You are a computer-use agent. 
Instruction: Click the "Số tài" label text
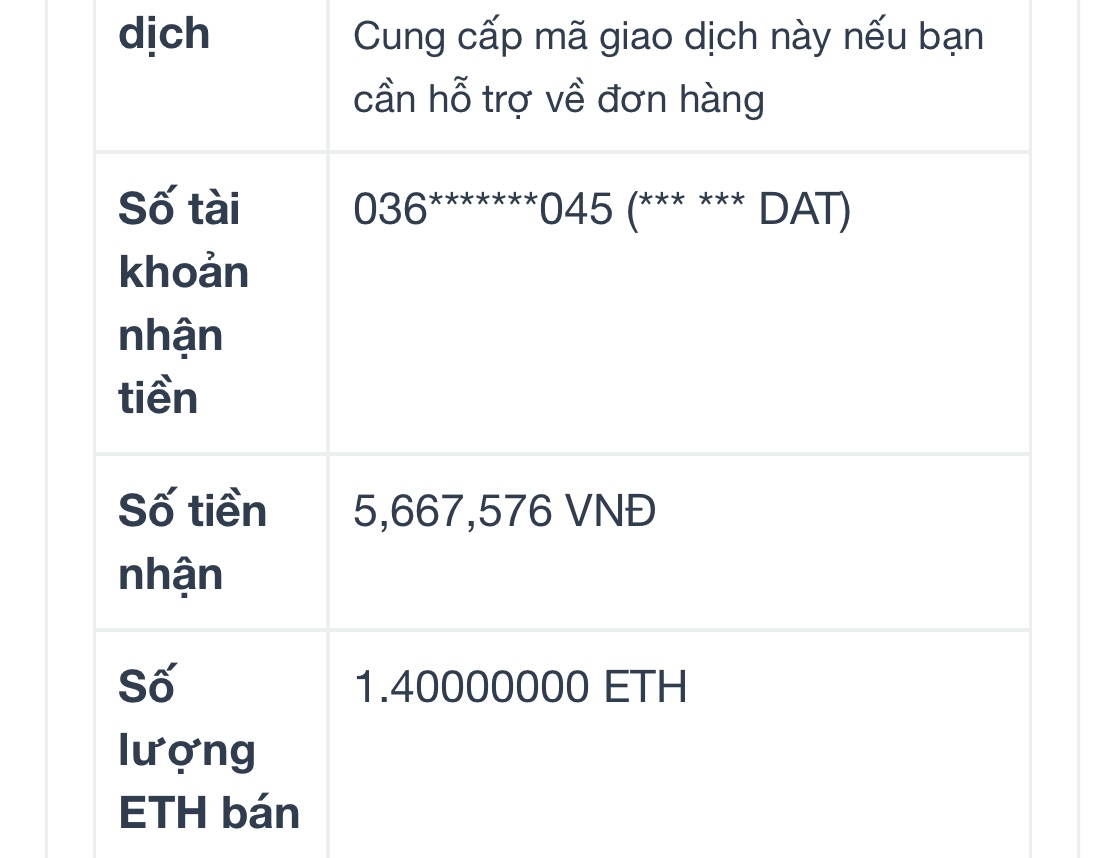coord(179,210)
